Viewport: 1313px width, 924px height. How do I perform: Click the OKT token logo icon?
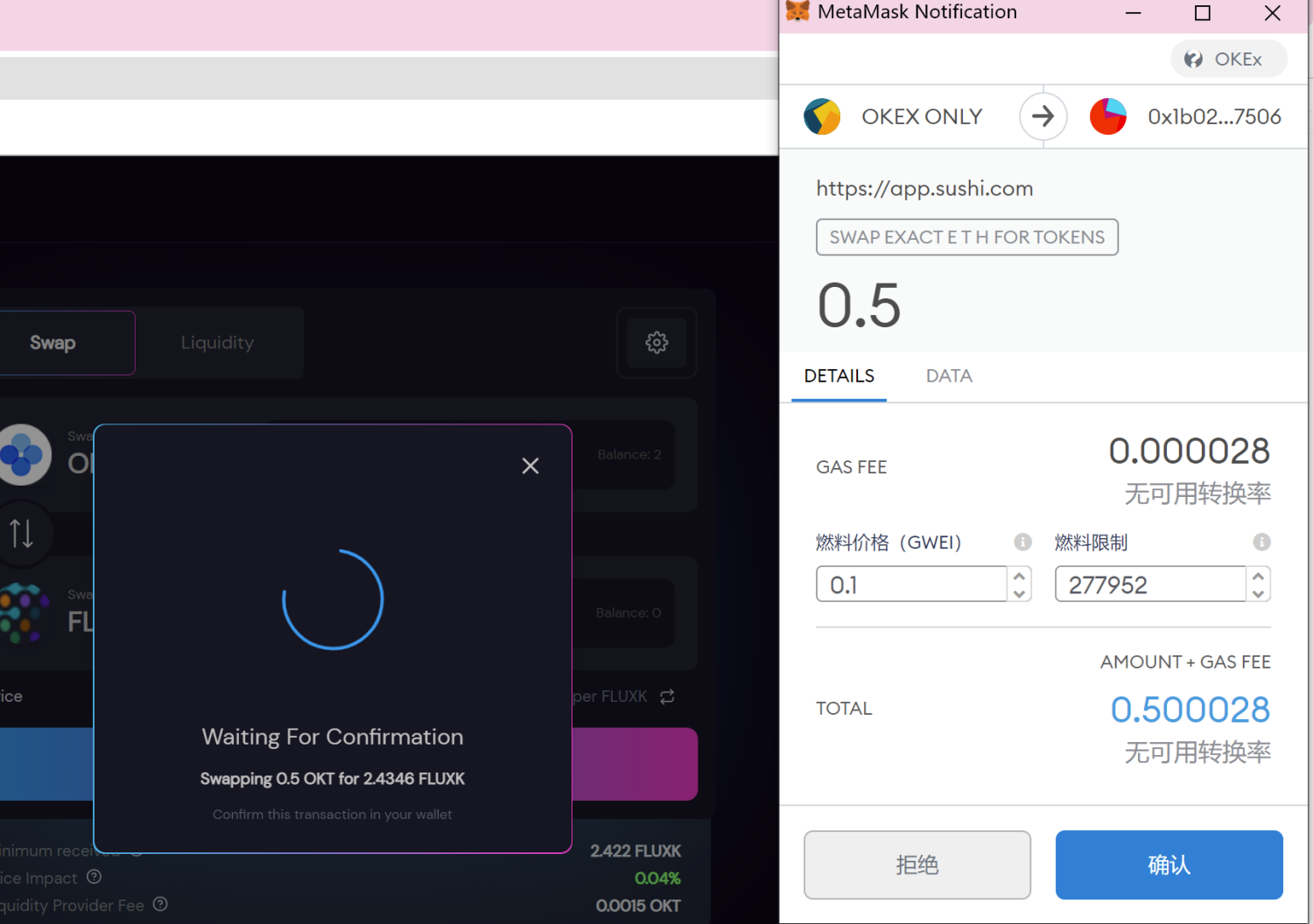coord(23,454)
